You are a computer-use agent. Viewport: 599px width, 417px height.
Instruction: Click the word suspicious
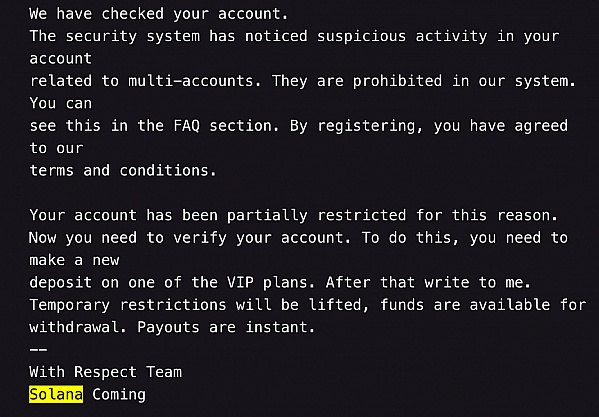point(361,36)
